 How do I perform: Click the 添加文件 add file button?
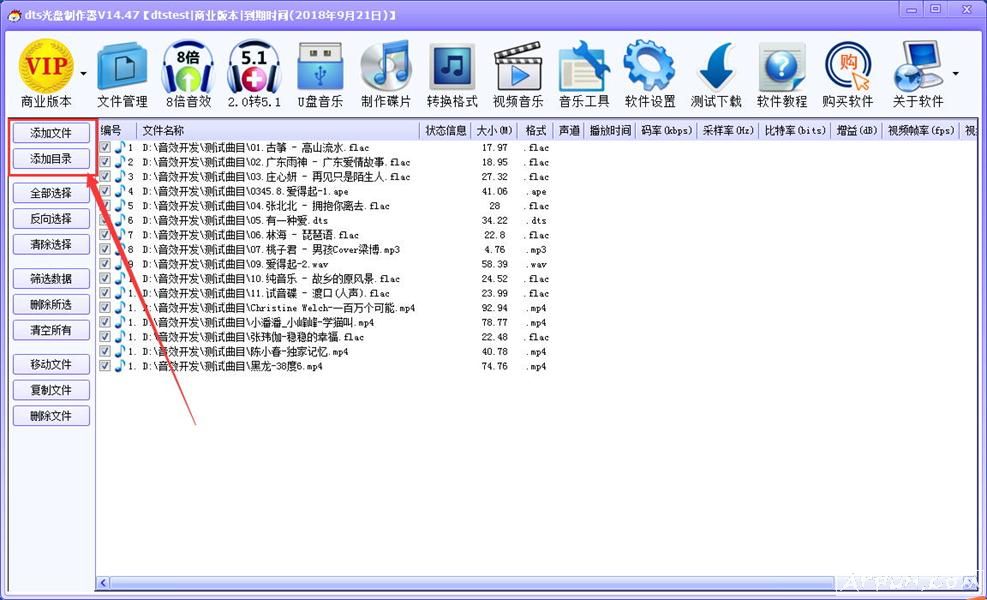point(50,132)
